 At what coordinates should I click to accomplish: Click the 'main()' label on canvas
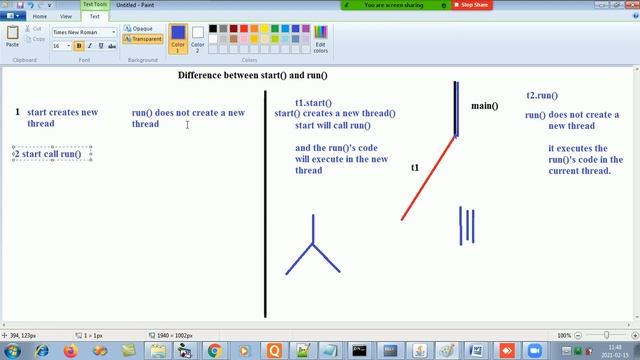coord(484,106)
